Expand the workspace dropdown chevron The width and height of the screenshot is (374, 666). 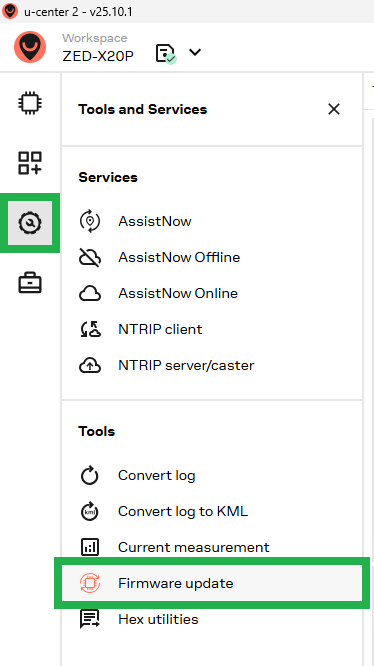point(195,53)
